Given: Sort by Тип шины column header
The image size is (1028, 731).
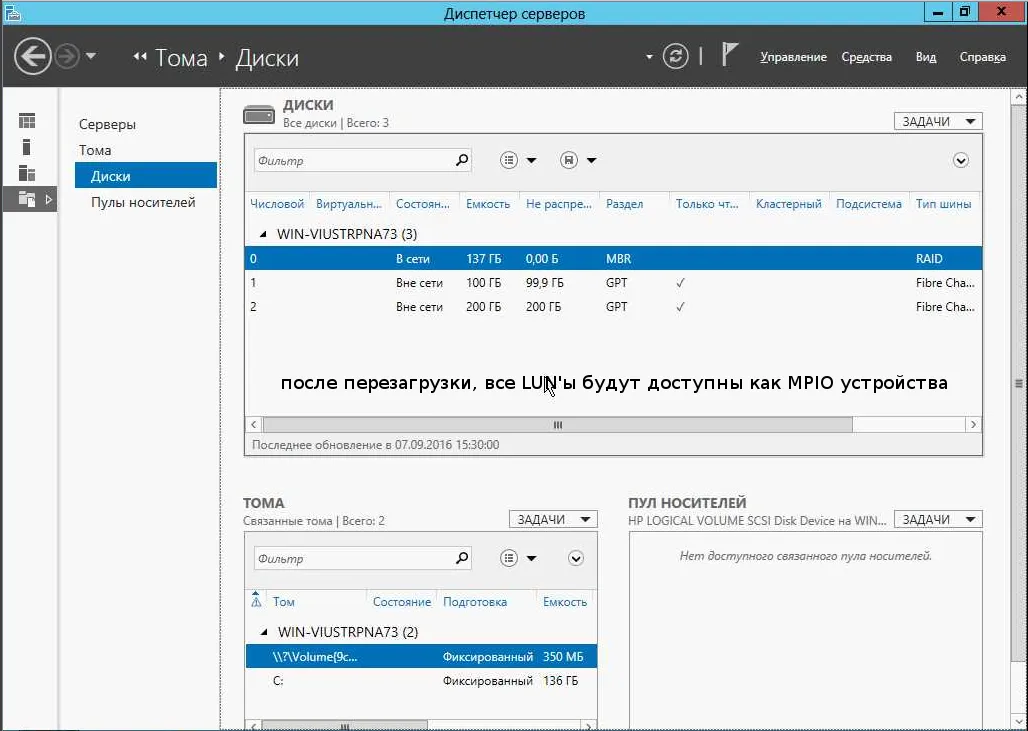Looking at the screenshot, I should [x=943, y=204].
